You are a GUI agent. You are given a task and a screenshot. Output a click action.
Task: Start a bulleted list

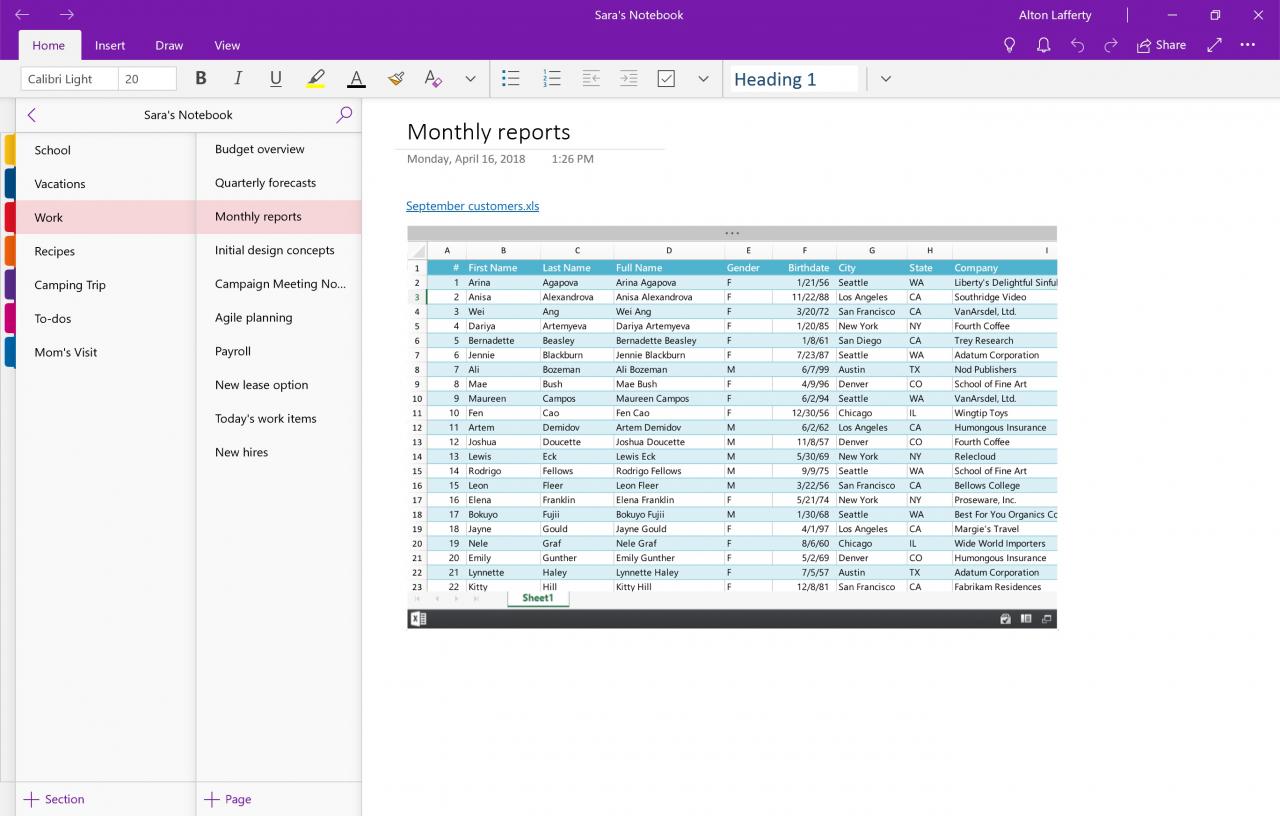[511, 78]
